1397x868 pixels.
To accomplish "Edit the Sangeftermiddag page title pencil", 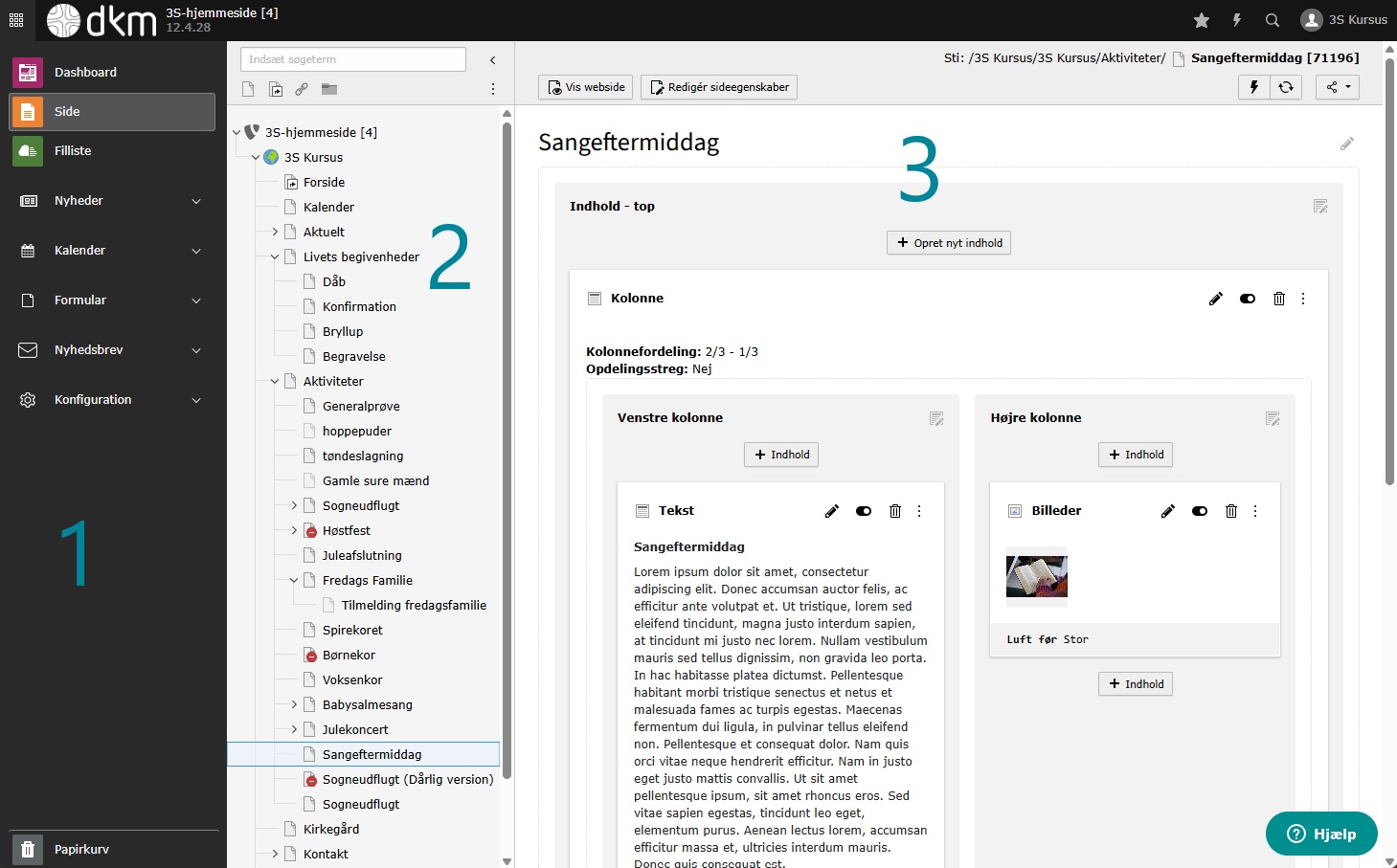I will click(1347, 144).
